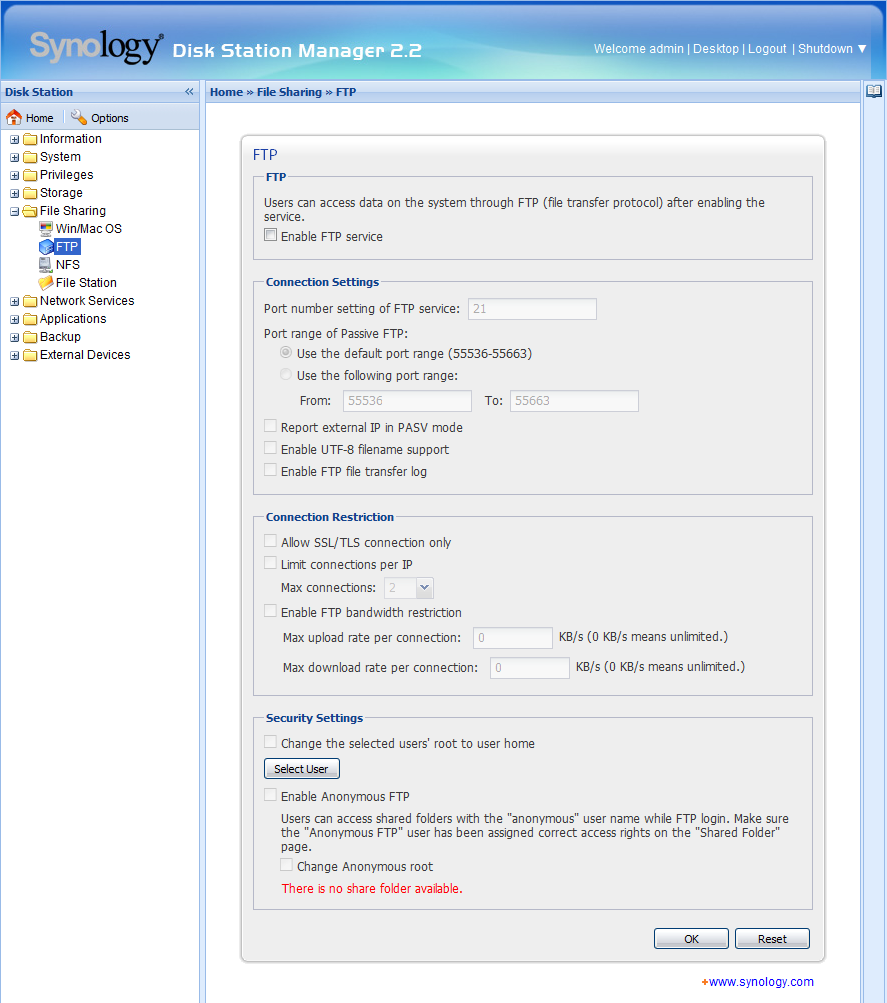887x1003 pixels.
Task: Click the passive port range From field
Action: point(407,401)
